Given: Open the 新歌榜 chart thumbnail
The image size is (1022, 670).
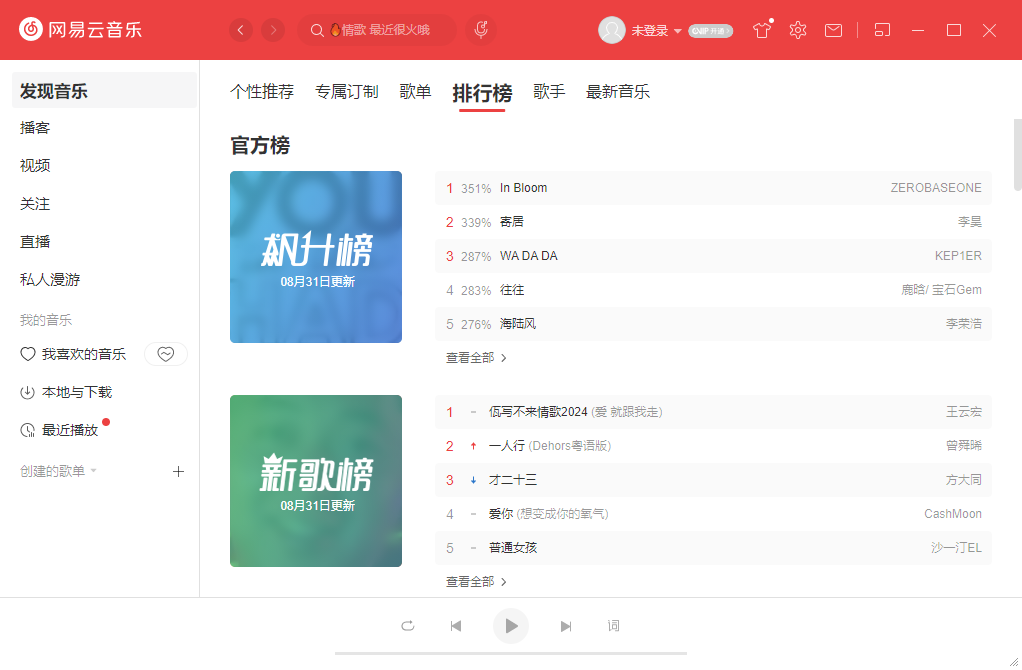Looking at the screenshot, I should 315,481.
